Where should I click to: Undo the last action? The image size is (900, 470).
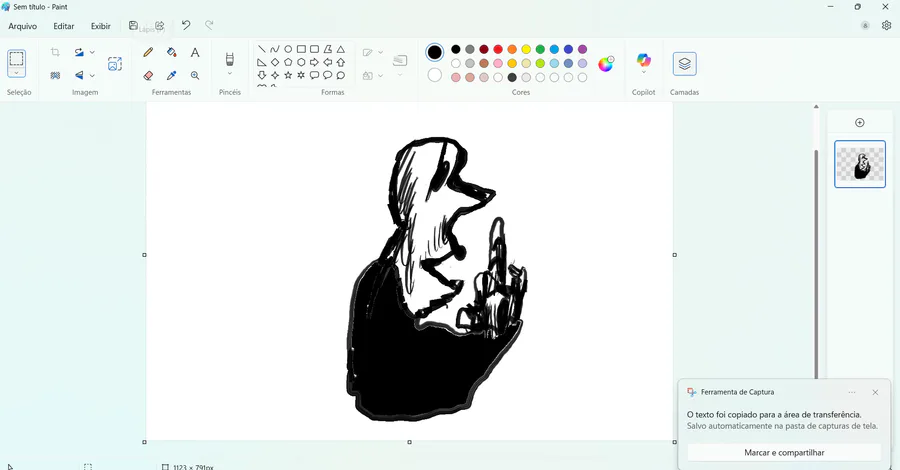click(x=186, y=25)
